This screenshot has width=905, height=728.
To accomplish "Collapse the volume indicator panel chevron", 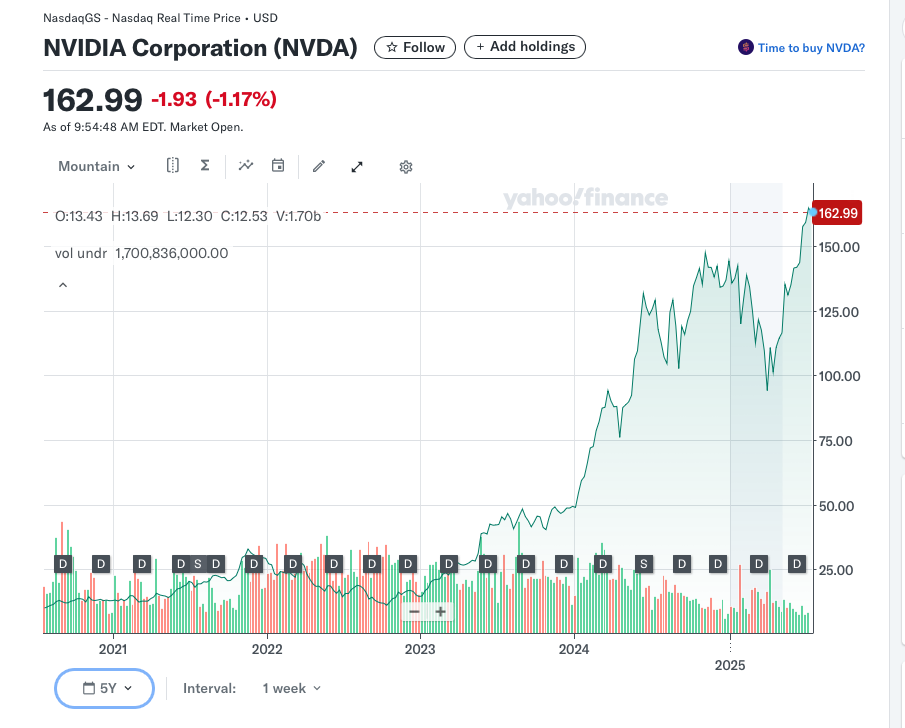I will [x=63, y=285].
